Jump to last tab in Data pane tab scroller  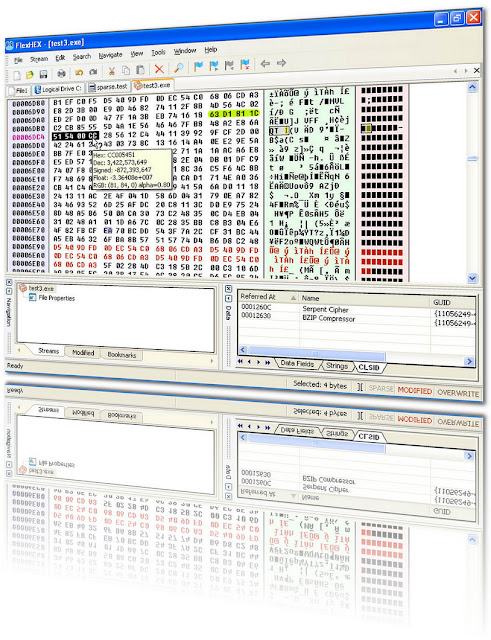pos(267,362)
